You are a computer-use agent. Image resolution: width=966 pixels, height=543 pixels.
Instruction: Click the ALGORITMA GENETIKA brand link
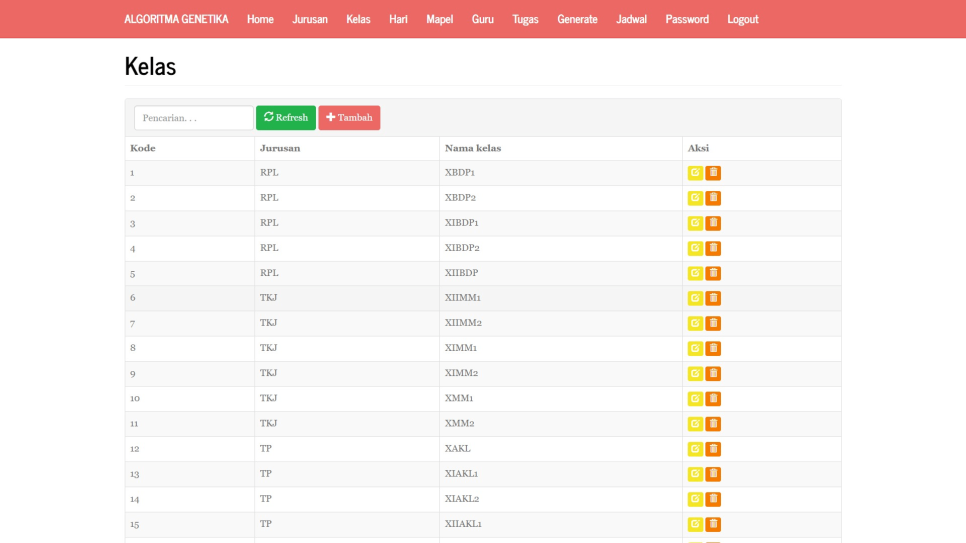pos(176,19)
